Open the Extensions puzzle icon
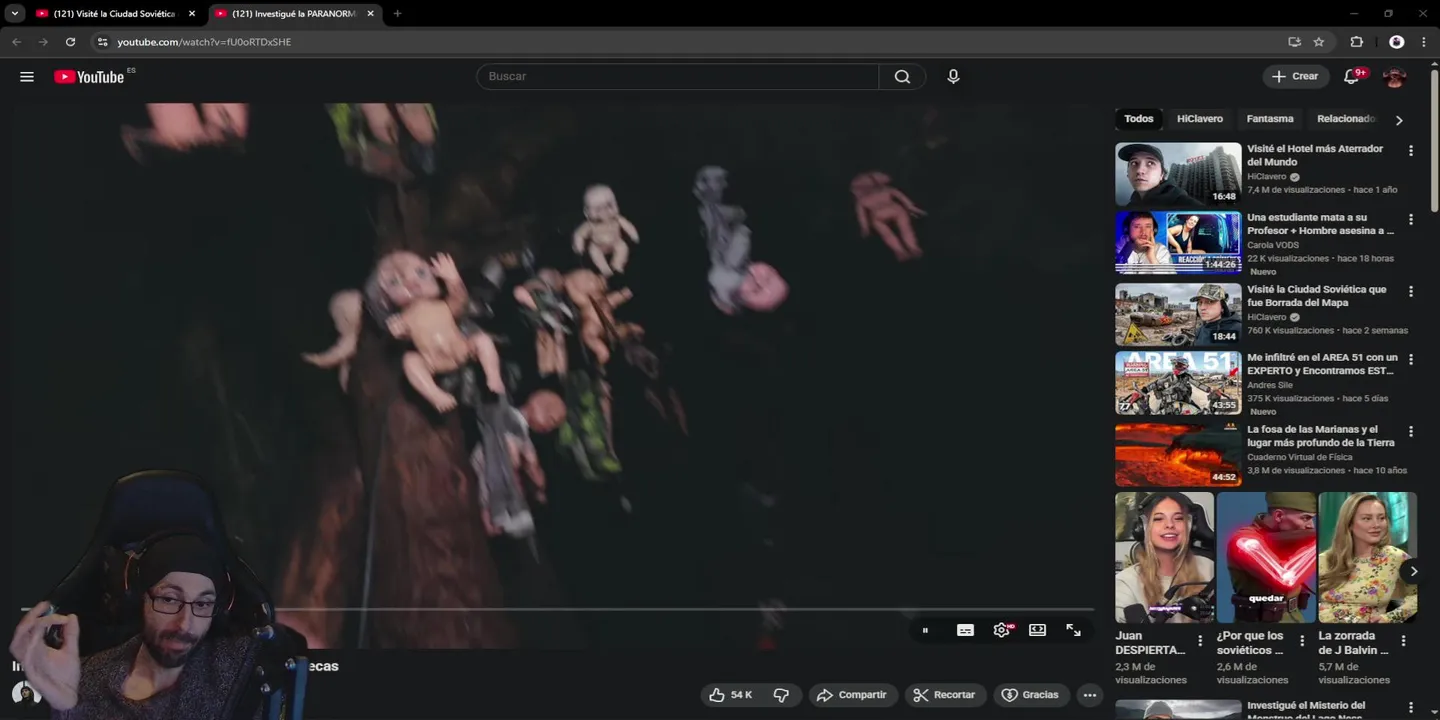The image size is (1440, 720). point(1357,42)
